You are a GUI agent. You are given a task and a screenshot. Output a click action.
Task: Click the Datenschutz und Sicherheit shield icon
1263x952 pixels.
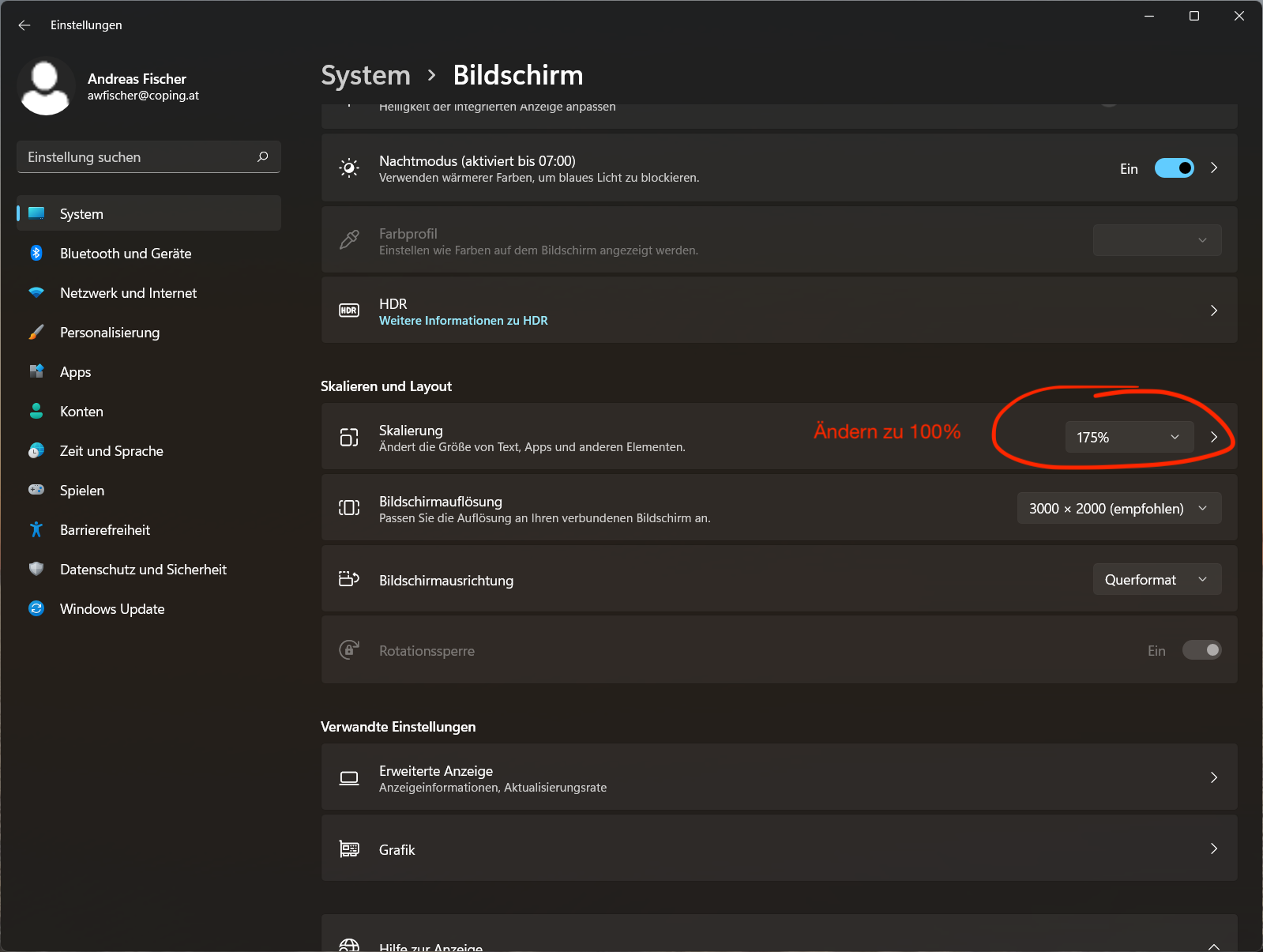(x=36, y=569)
